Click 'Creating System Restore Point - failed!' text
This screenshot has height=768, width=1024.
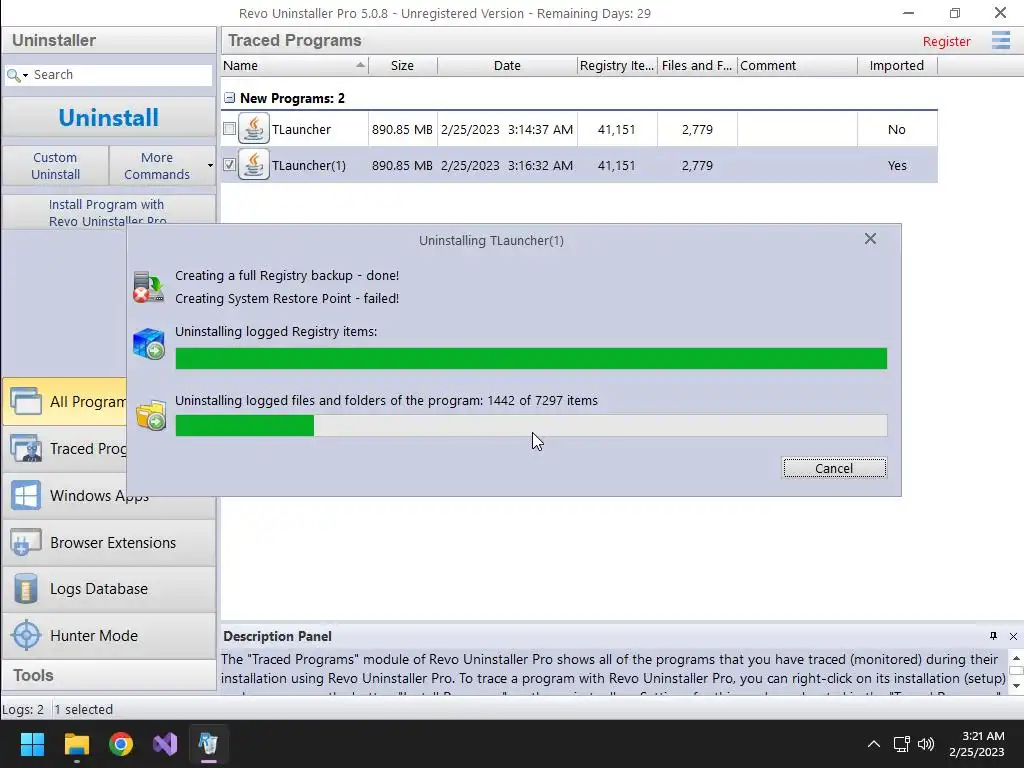287,298
